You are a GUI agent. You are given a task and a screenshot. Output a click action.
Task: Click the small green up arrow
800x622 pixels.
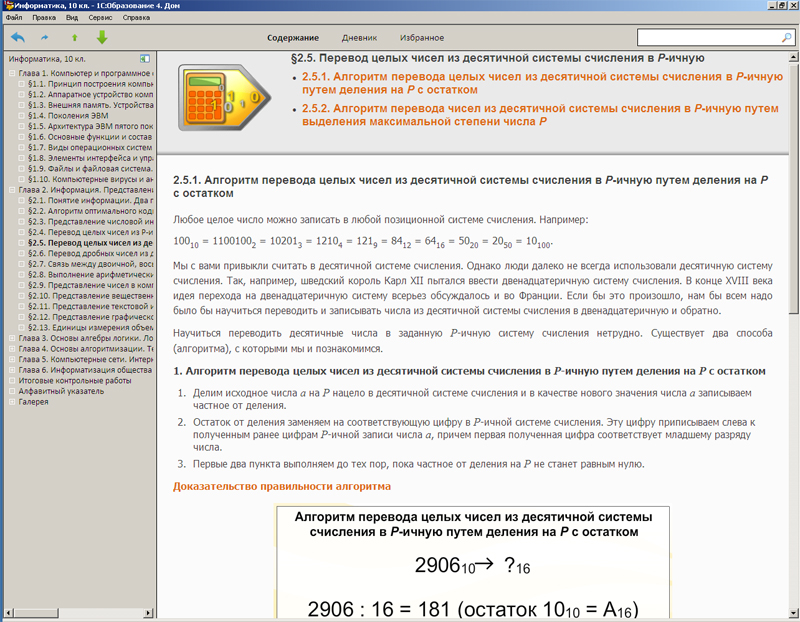(x=72, y=38)
